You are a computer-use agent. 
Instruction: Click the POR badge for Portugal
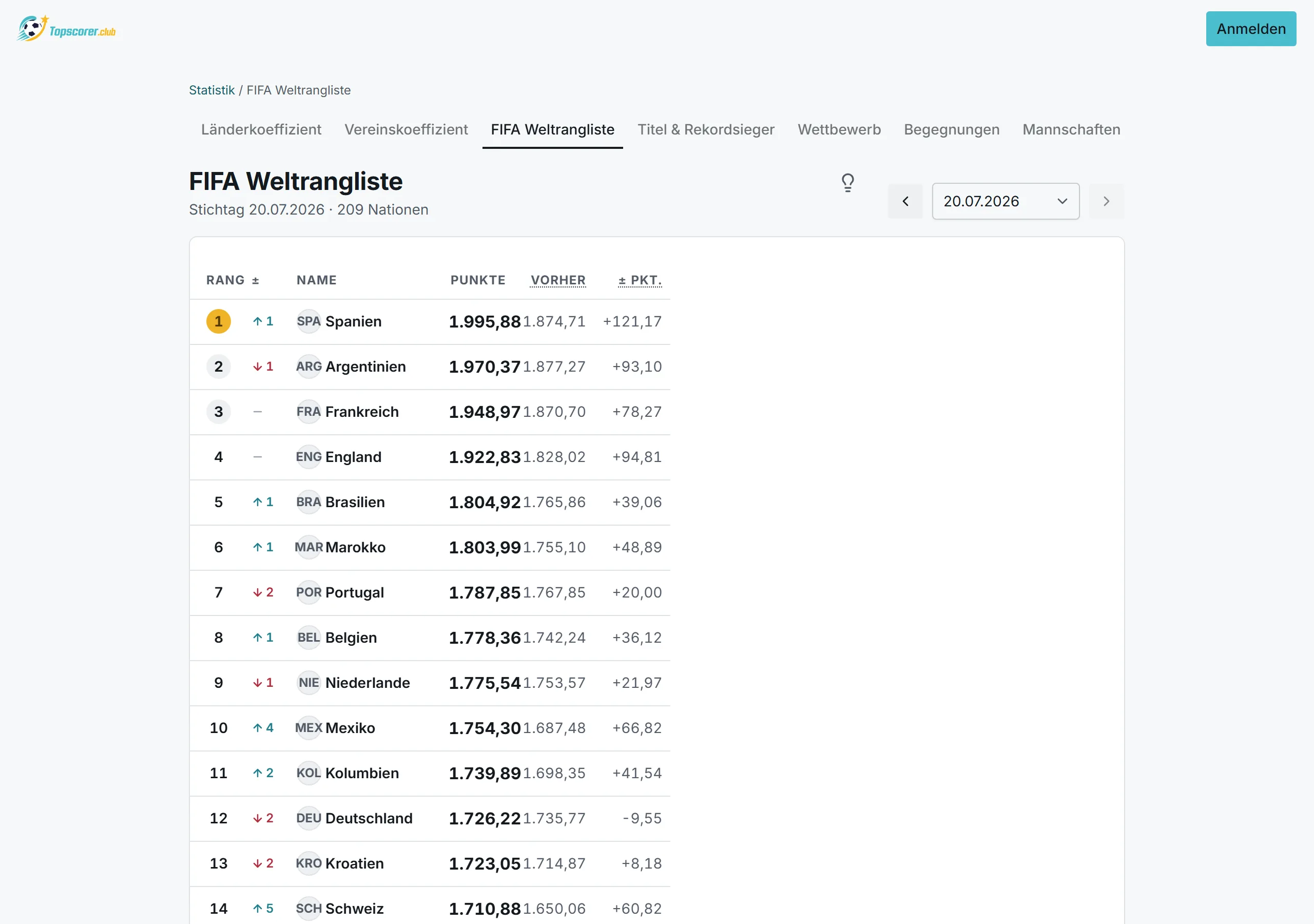pos(308,592)
